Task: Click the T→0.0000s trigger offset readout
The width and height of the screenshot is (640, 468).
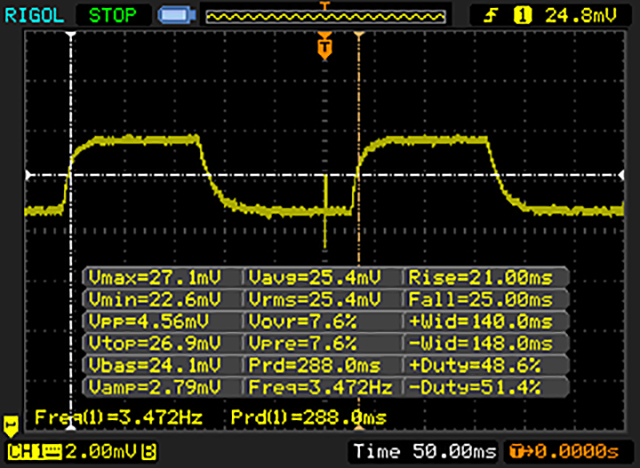Action: 565,452
